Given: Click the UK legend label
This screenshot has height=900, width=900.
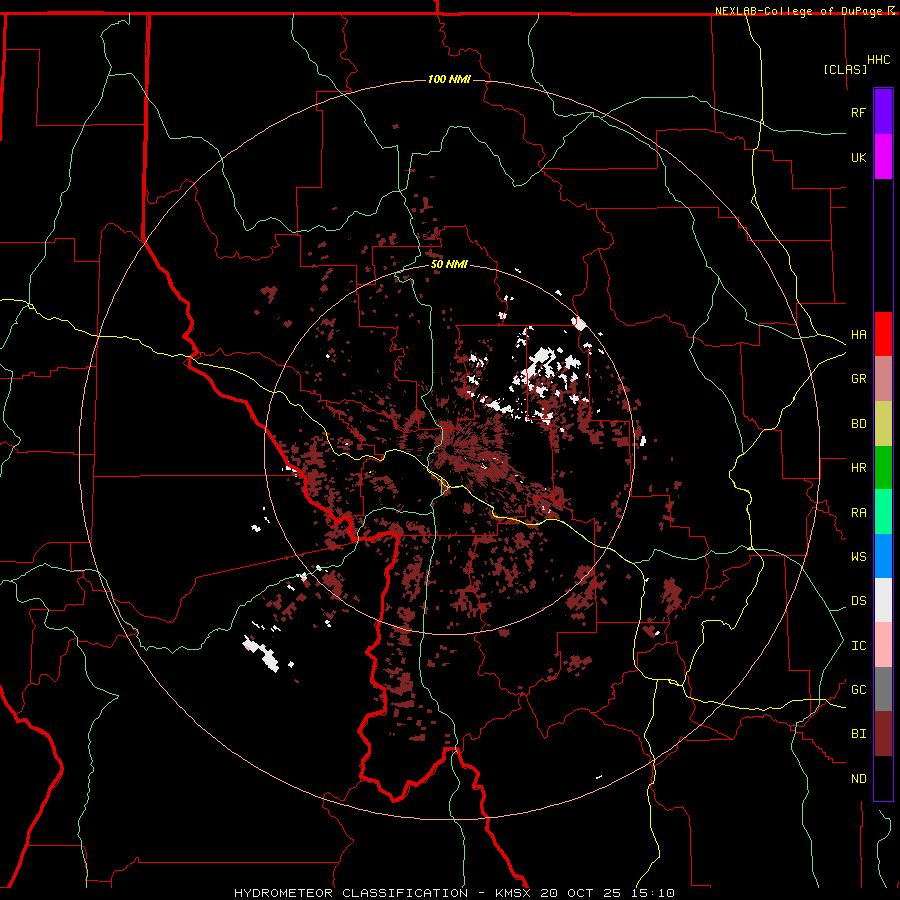Looking at the screenshot, I should pyautogui.click(x=858, y=157).
